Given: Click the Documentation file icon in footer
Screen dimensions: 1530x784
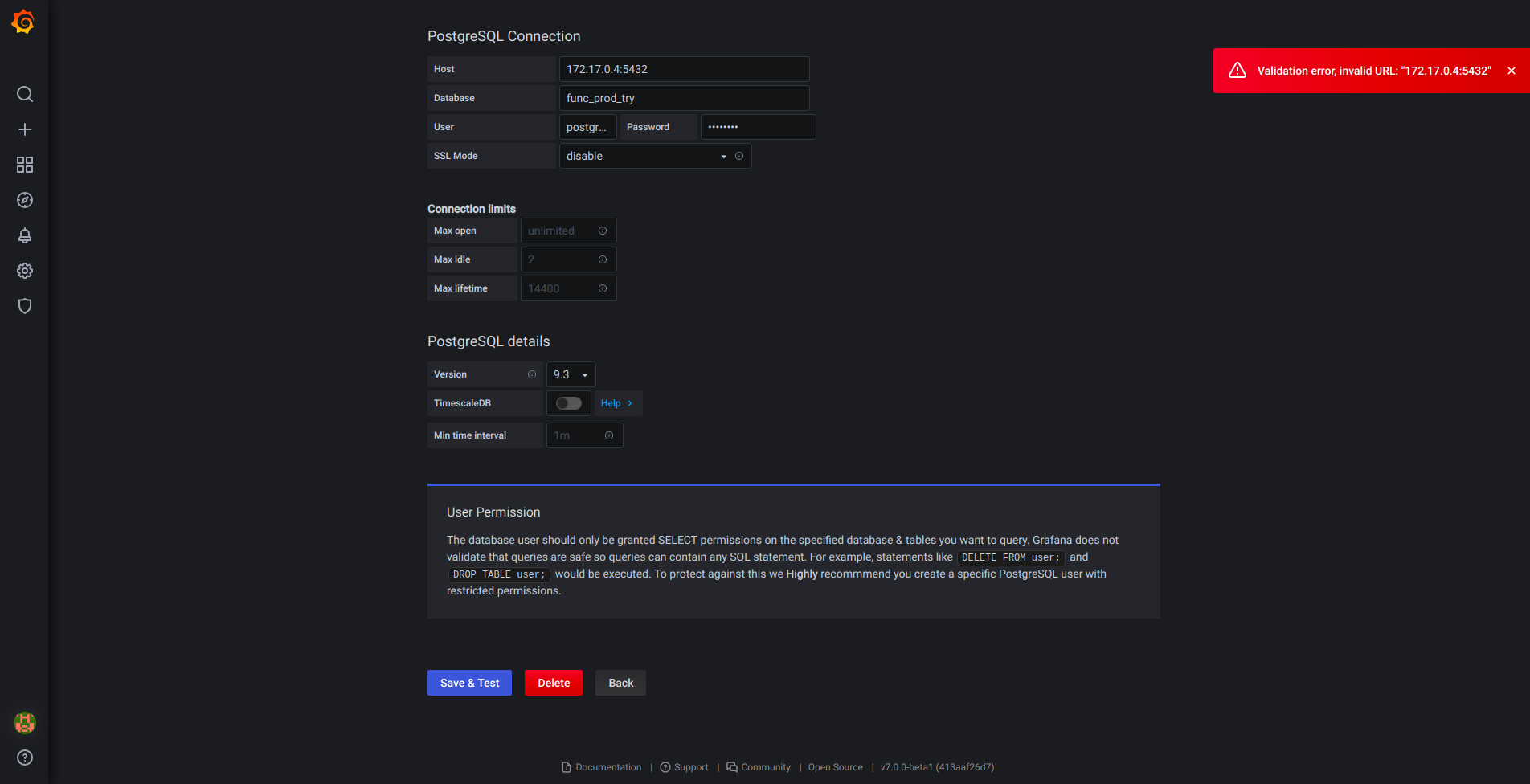Looking at the screenshot, I should coord(567,767).
